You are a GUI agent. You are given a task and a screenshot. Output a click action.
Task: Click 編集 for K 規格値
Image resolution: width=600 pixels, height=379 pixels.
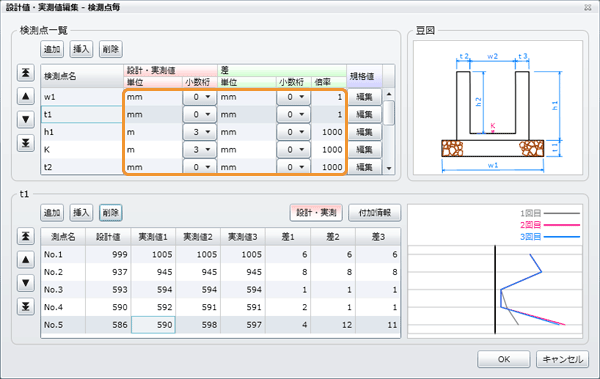[x=364, y=150]
